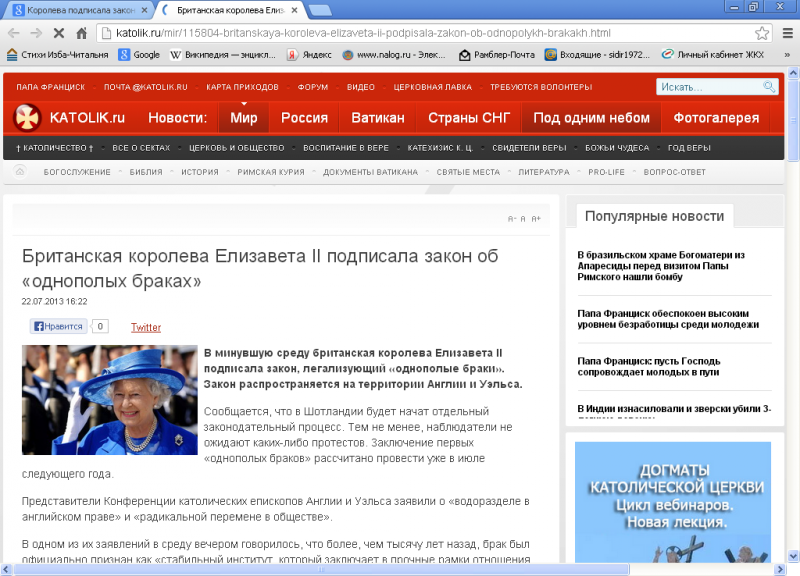
Task: Select the Ватикан news tab
Action: pyautogui.click(x=378, y=118)
